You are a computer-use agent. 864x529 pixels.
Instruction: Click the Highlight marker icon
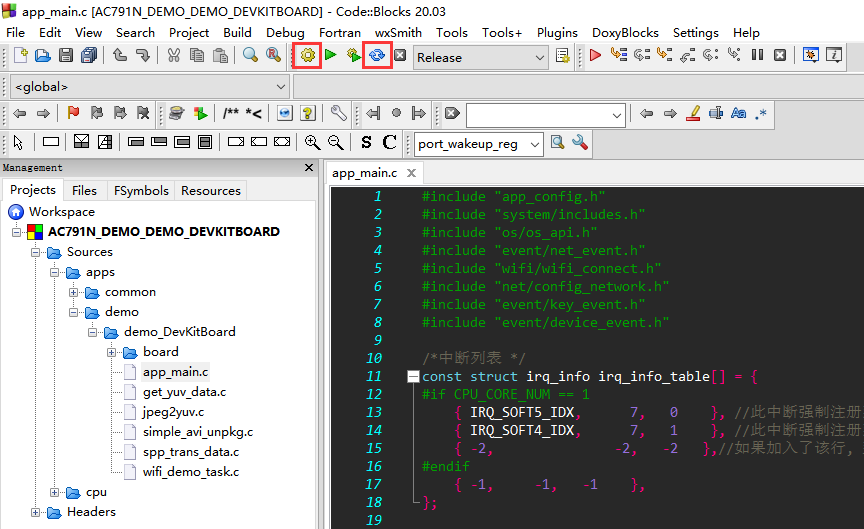point(693,113)
